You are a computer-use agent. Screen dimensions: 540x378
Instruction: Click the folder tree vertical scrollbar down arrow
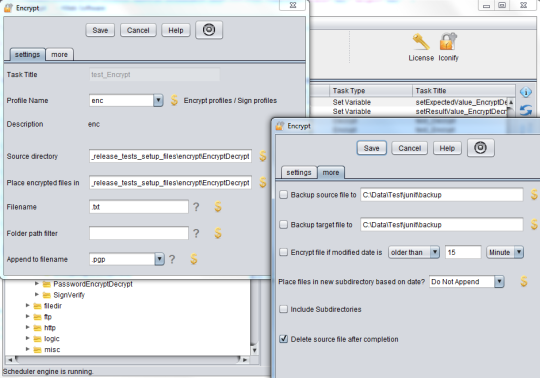coord(254,350)
